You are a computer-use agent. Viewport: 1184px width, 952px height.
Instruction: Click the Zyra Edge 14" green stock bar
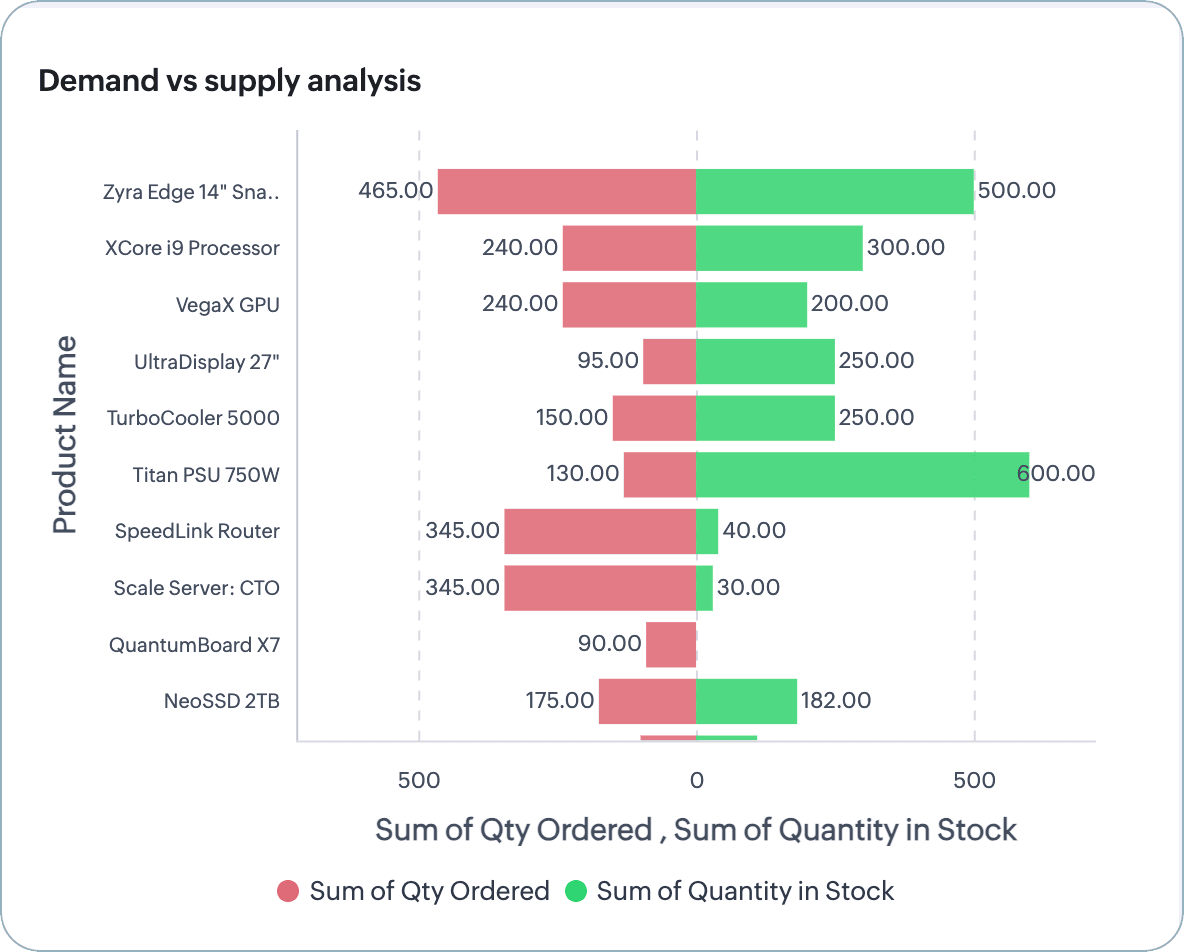coord(834,191)
